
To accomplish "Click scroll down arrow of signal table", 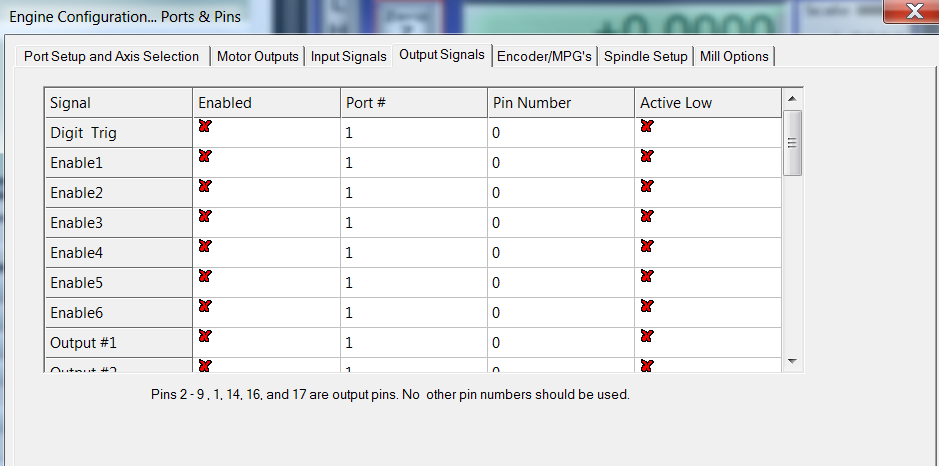I will pyautogui.click(x=792, y=360).
